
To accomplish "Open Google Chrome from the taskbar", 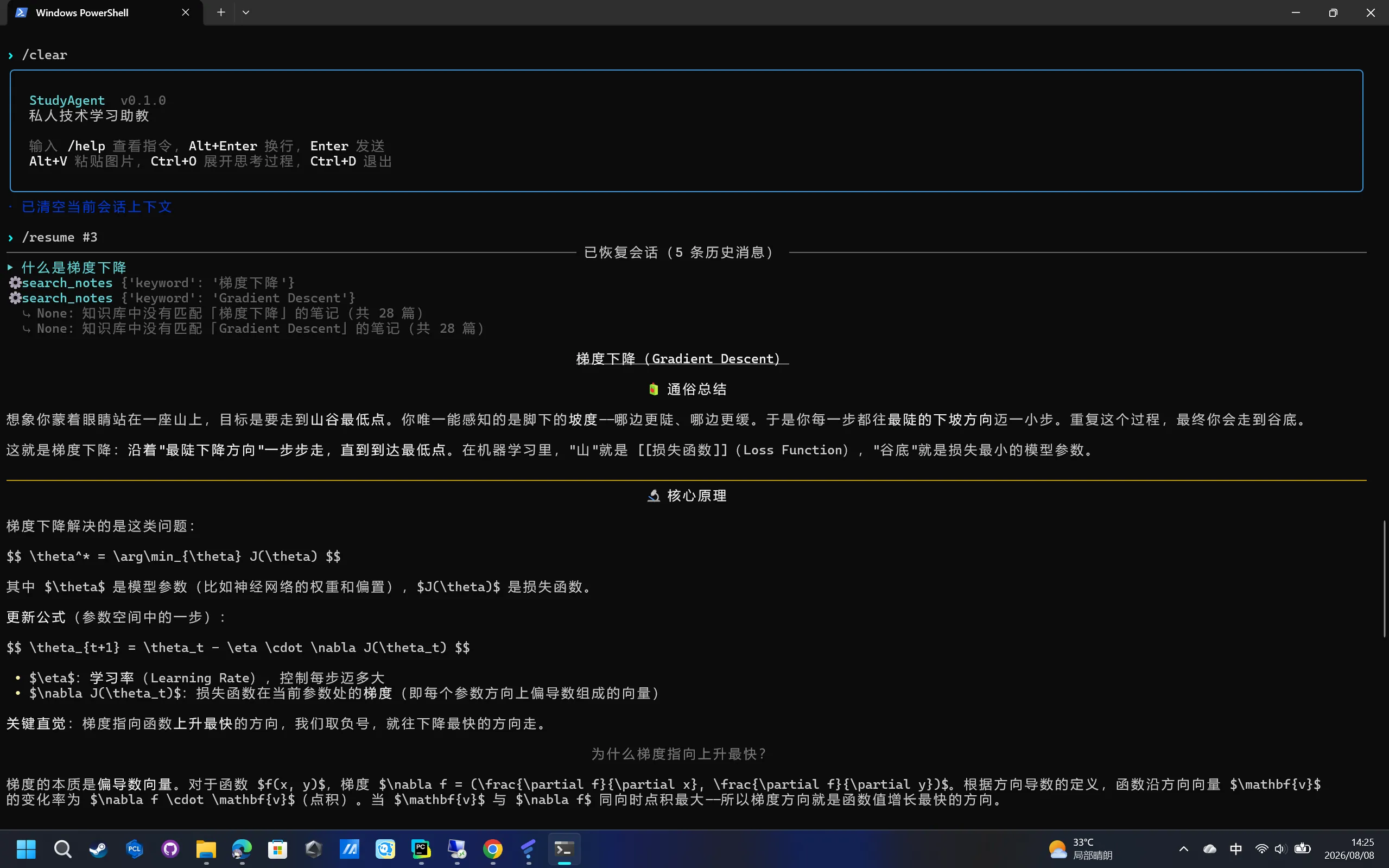I will pyautogui.click(x=492, y=848).
